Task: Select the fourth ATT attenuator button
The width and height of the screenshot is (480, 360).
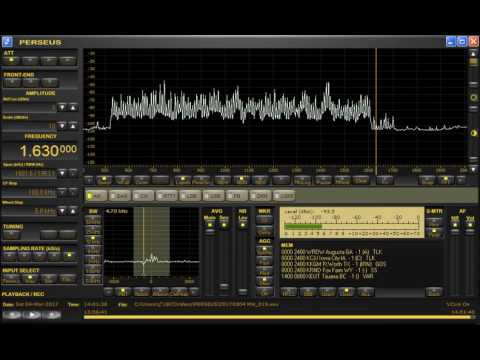Action: tap(68, 60)
